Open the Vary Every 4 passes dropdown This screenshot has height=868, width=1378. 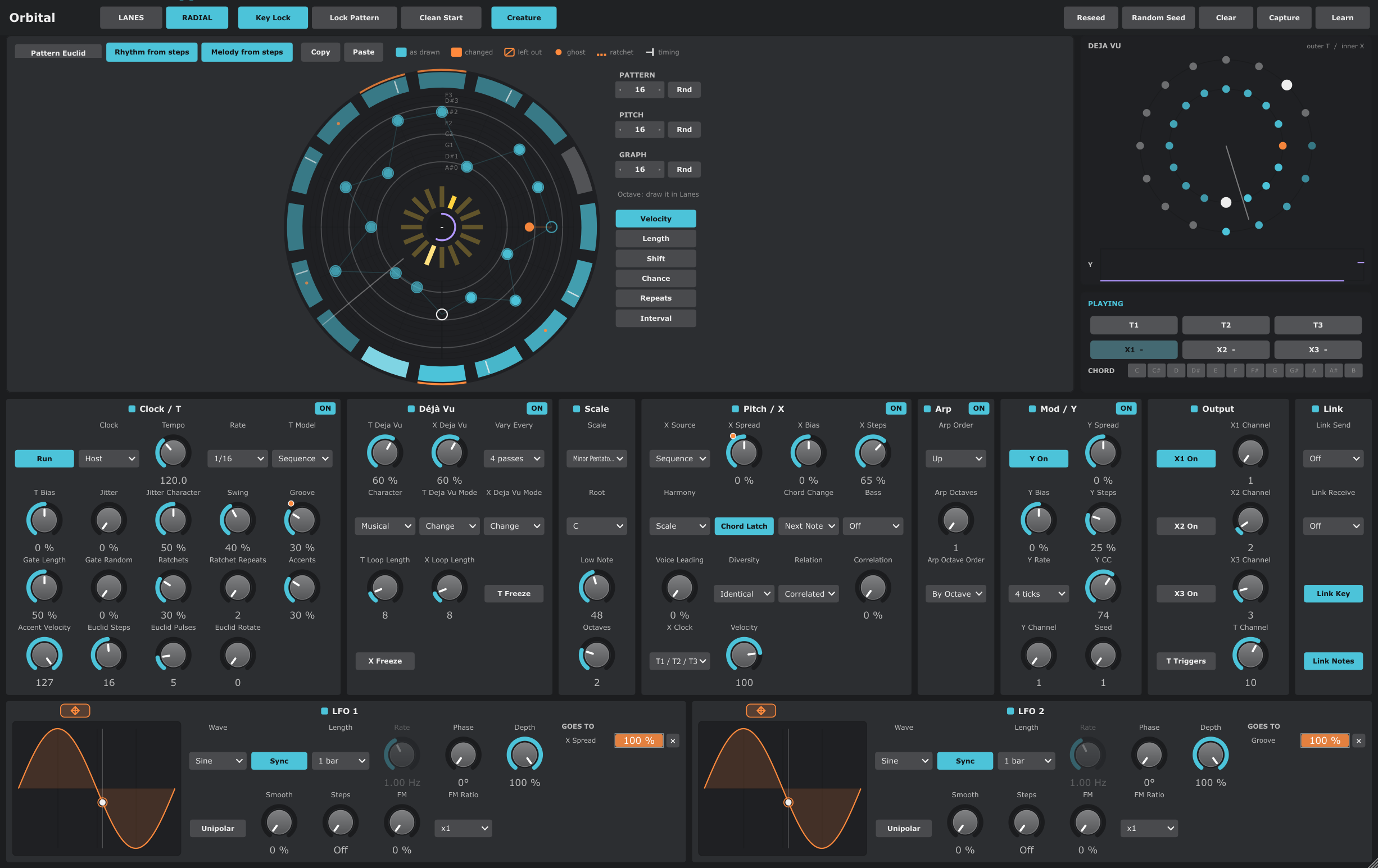(514, 458)
